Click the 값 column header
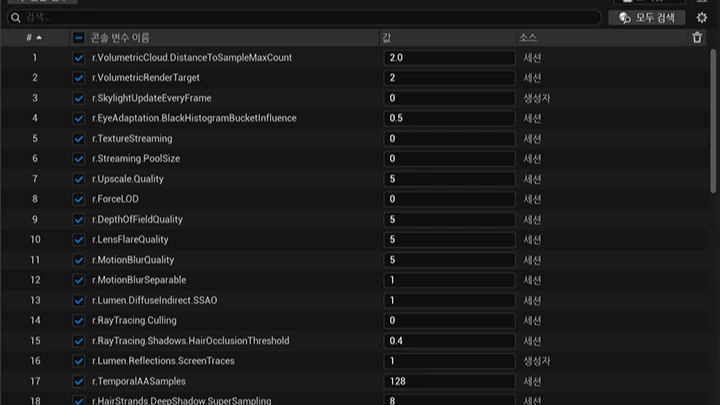 (x=388, y=38)
